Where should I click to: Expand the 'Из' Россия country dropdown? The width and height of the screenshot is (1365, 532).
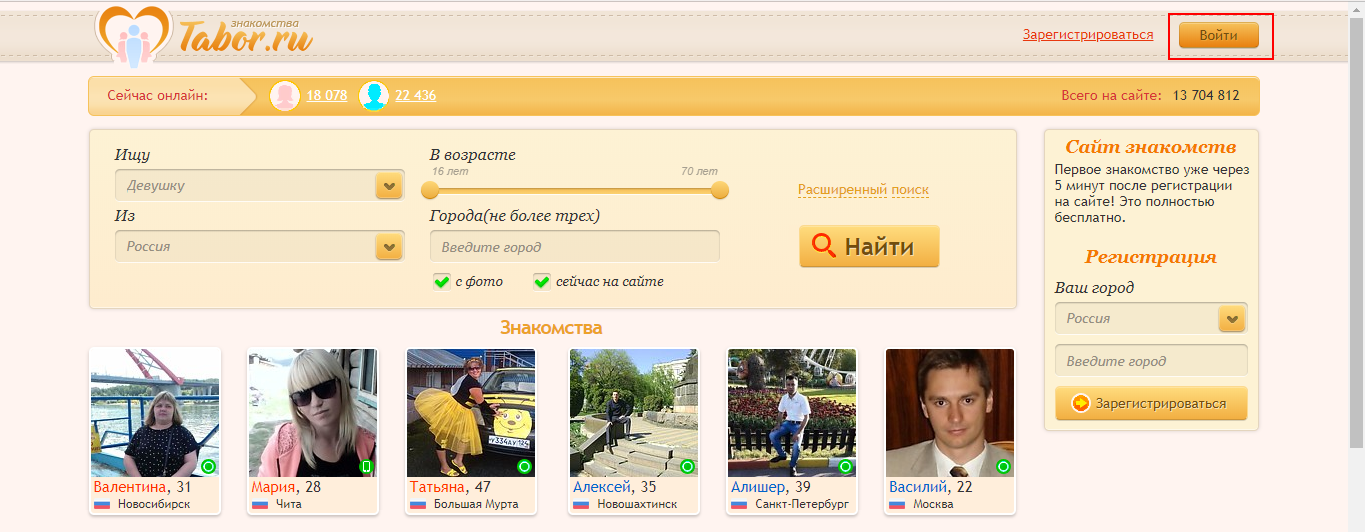coord(388,247)
